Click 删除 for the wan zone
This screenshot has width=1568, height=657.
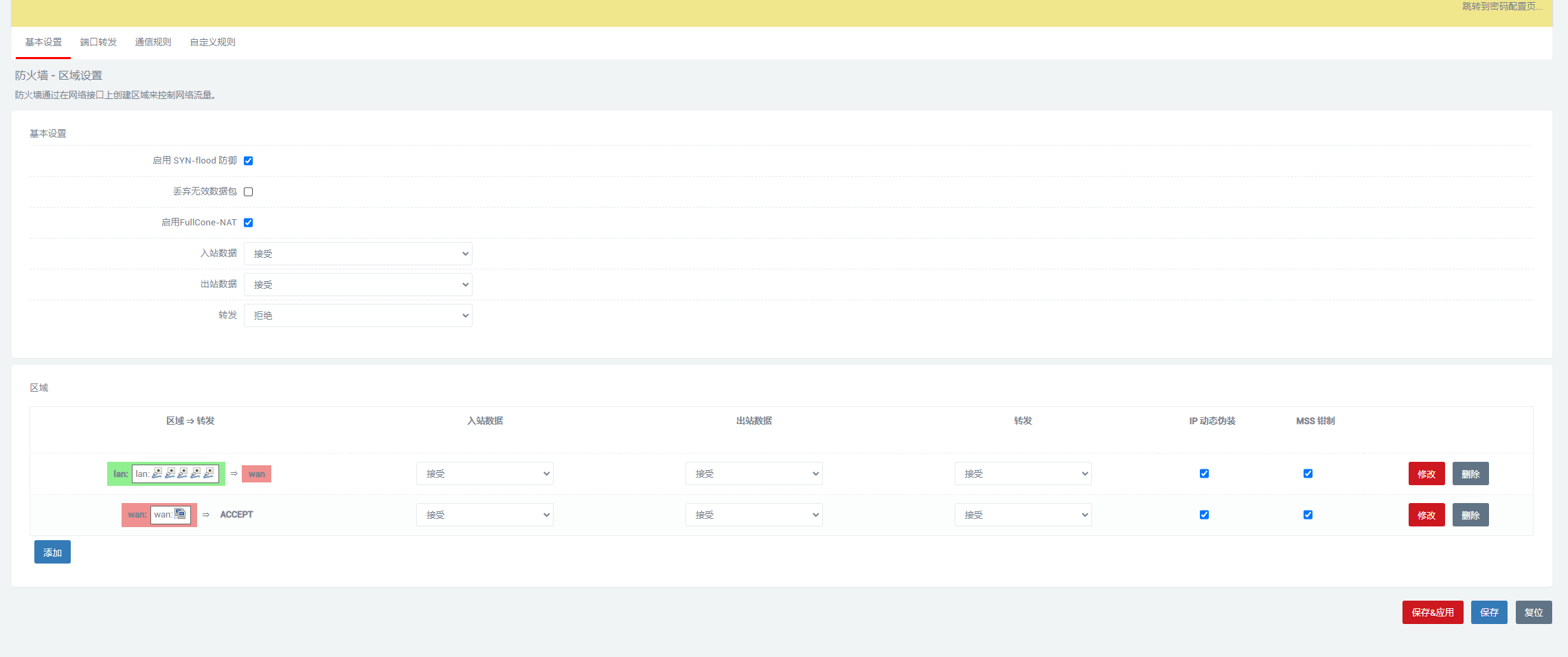tap(1470, 515)
